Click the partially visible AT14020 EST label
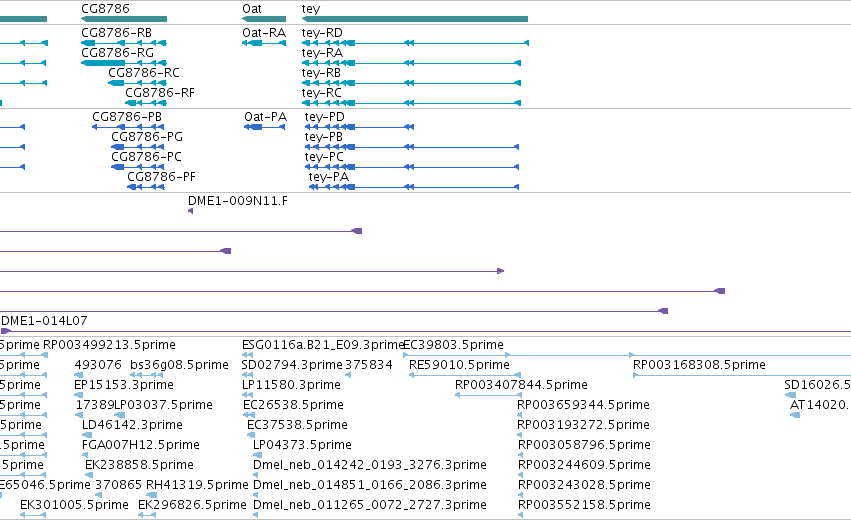This screenshot has width=851, height=520. pos(820,405)
